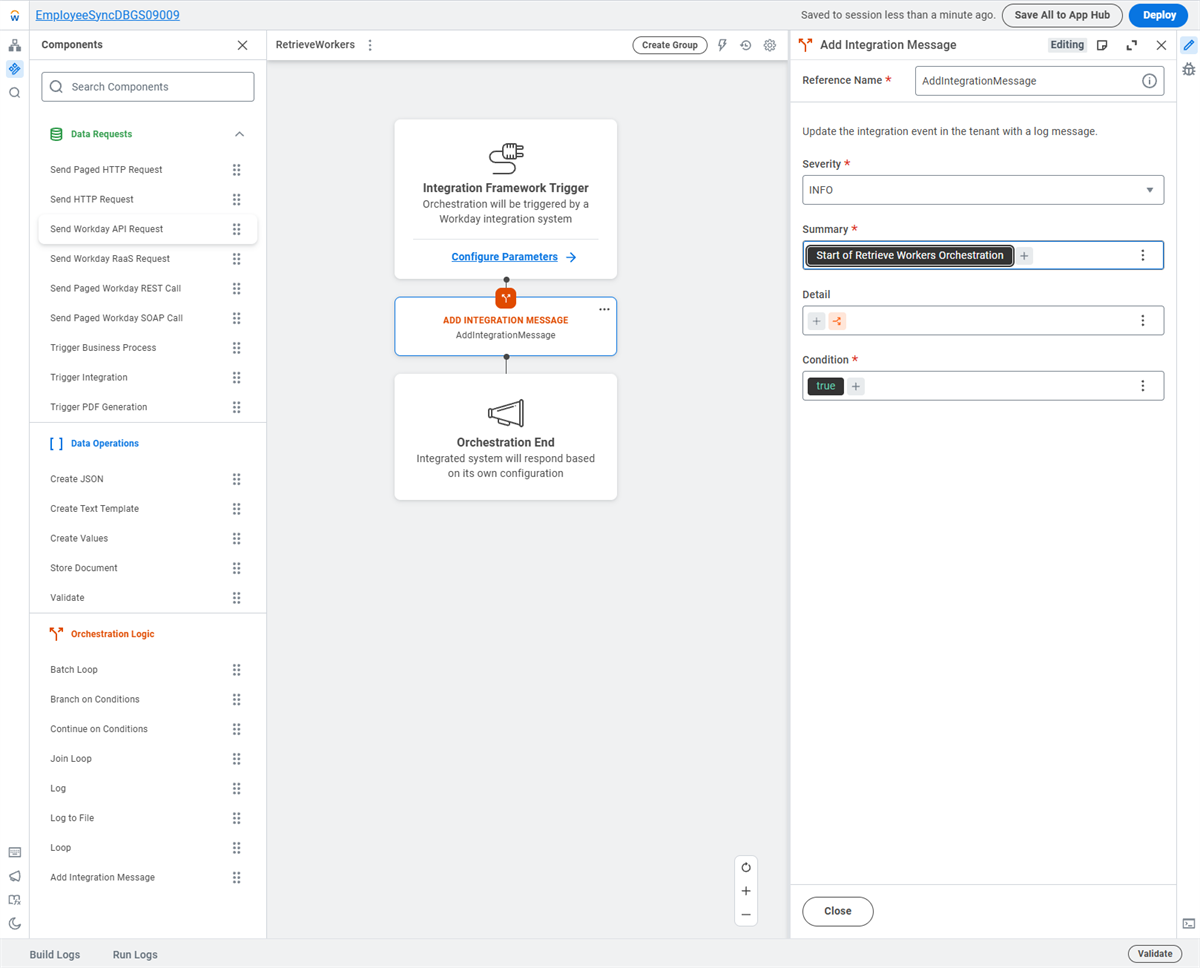The height and width of the screenshot is (968, 1200).
Task: Open the search icon in left sidebar
Action: pos(14,93)
